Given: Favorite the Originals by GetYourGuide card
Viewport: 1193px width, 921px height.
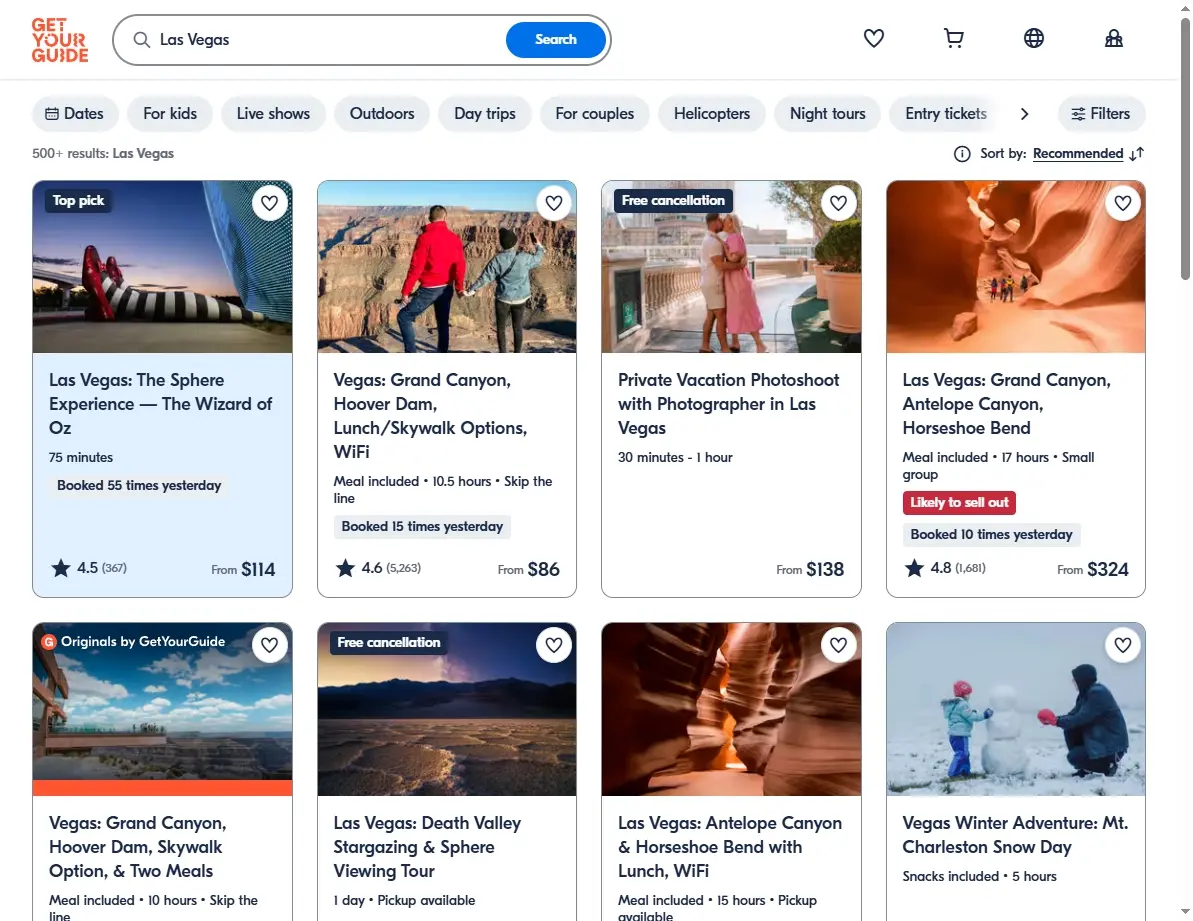Looking at the screenshot, I should click(269, 645).
